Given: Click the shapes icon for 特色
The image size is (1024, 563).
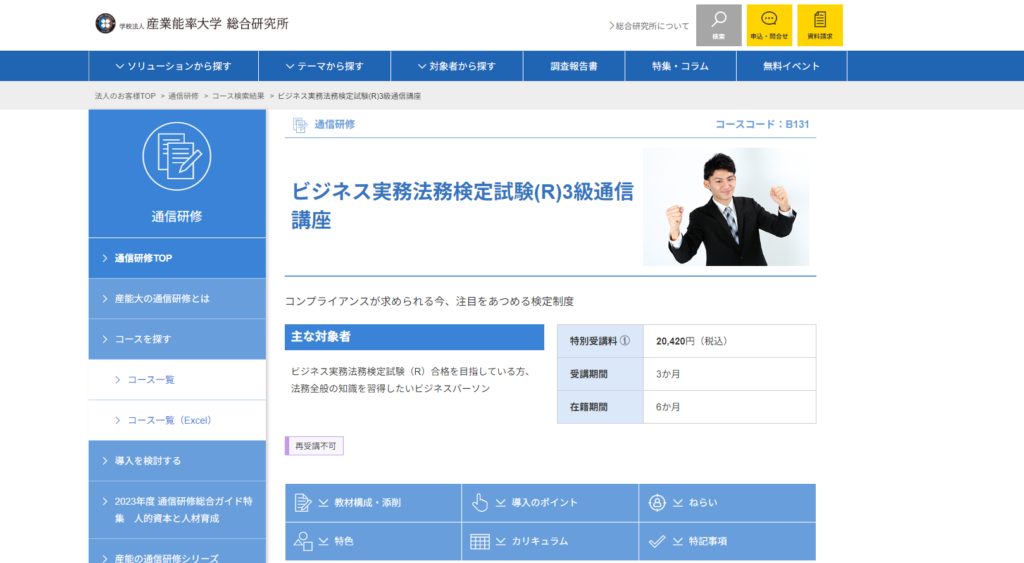Looking at the screenshot, I should coord(303,541).
